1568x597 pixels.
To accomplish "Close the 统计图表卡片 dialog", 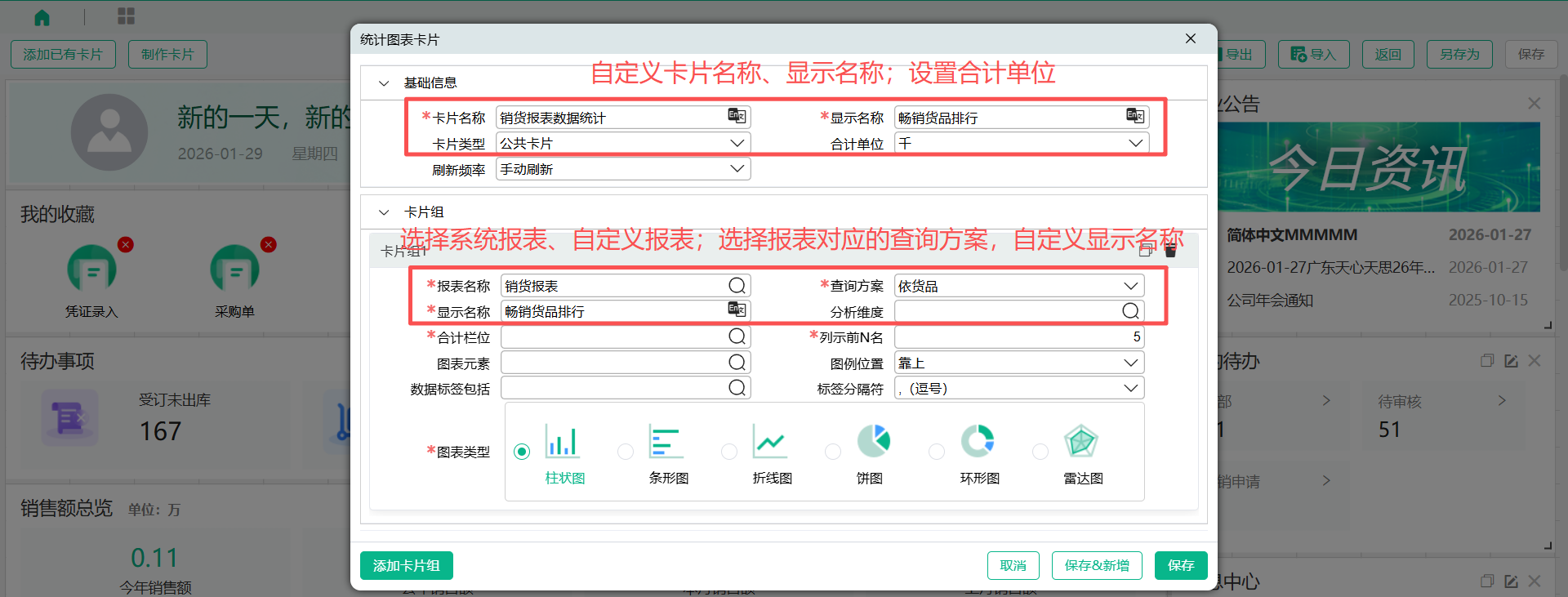I will click(x=1191, y=38).
